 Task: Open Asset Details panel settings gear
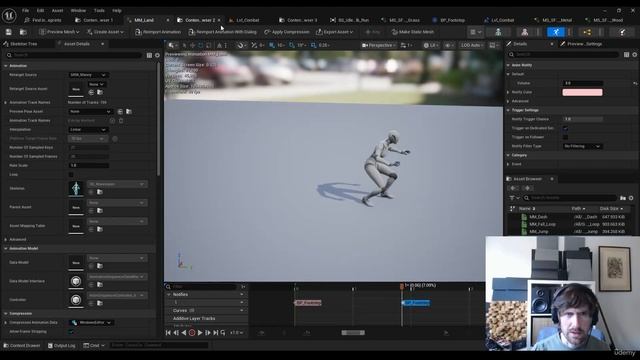point(157,55)
